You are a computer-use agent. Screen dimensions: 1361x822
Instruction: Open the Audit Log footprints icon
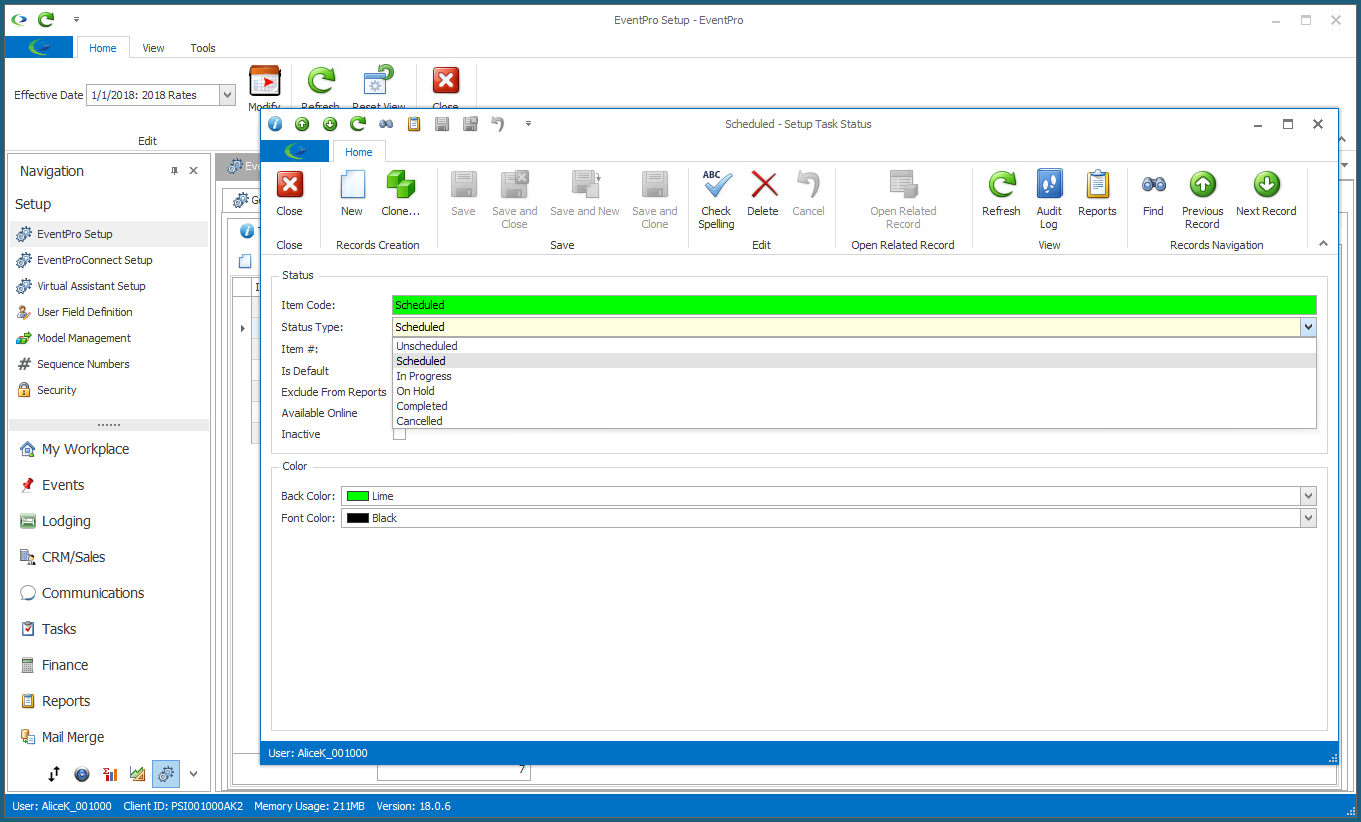pos(1049,185)
